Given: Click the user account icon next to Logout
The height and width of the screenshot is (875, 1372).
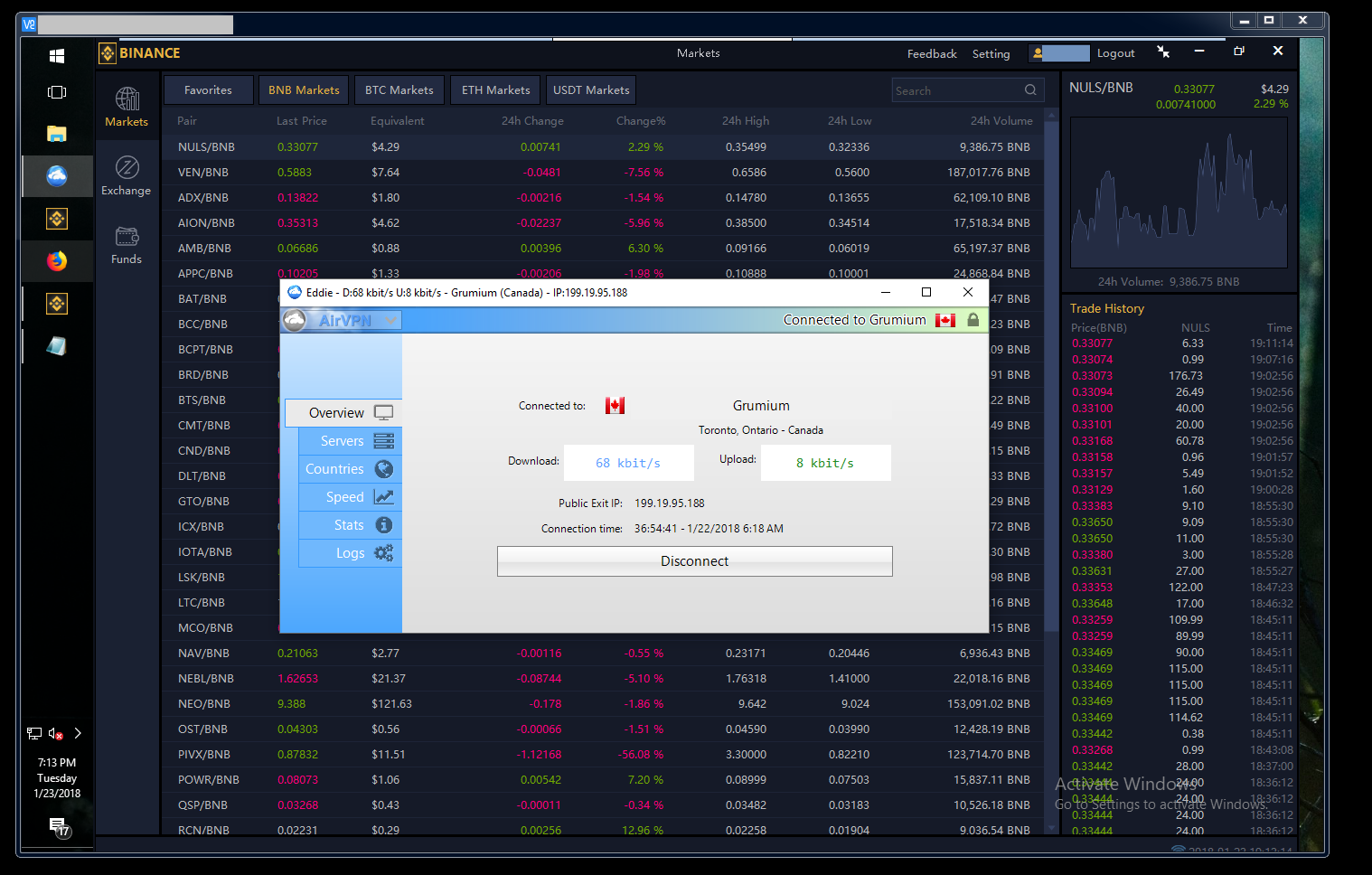Looking at the screenshot, I should pyautogui.click(x=1038, y=53).
